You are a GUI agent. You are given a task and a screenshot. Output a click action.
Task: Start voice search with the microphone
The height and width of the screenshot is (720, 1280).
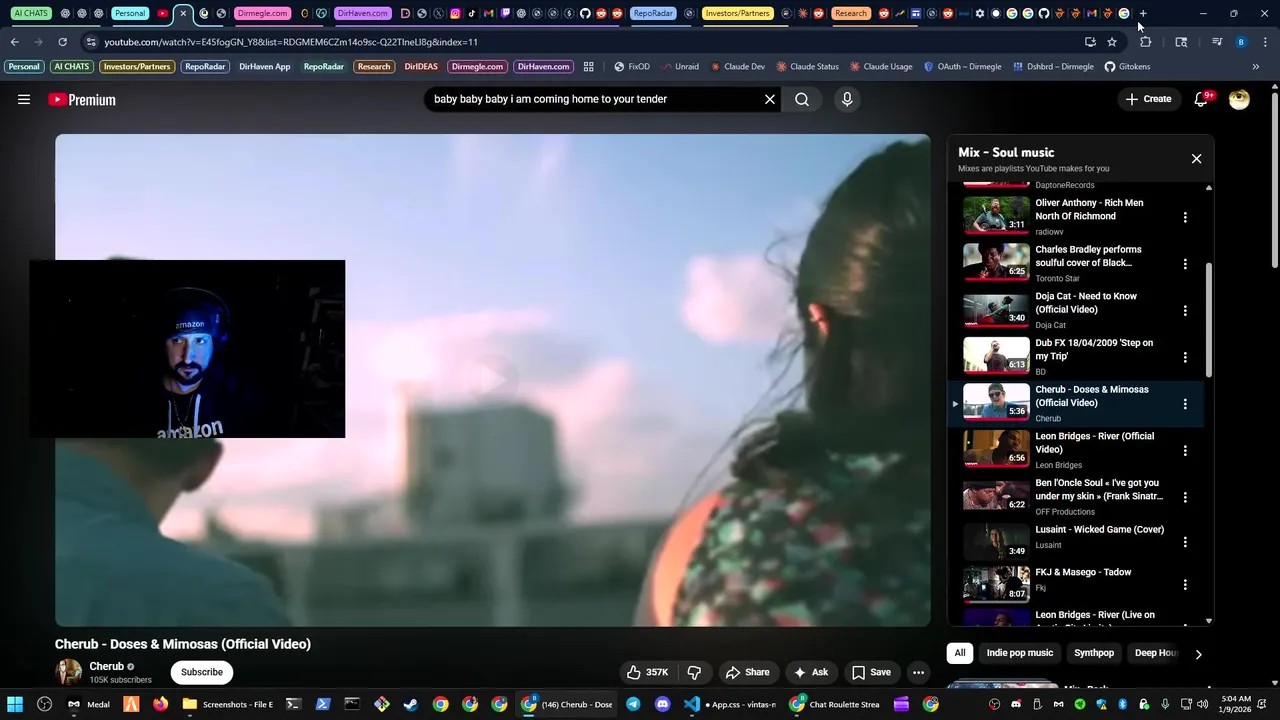click(847, 99)
